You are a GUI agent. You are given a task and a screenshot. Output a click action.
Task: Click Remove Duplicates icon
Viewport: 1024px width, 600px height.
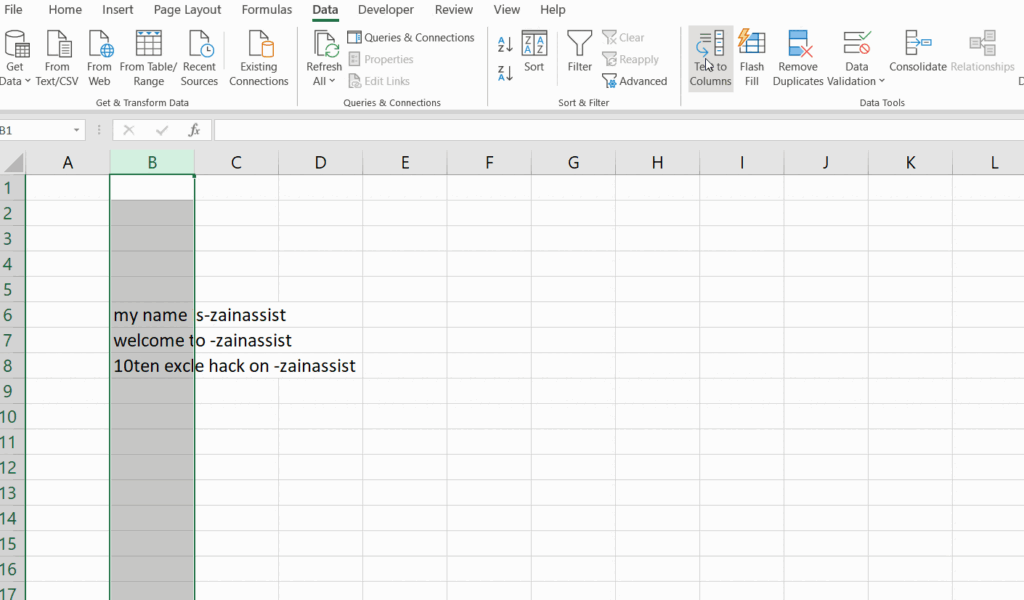pyautogui.click(x=800, y=45)
